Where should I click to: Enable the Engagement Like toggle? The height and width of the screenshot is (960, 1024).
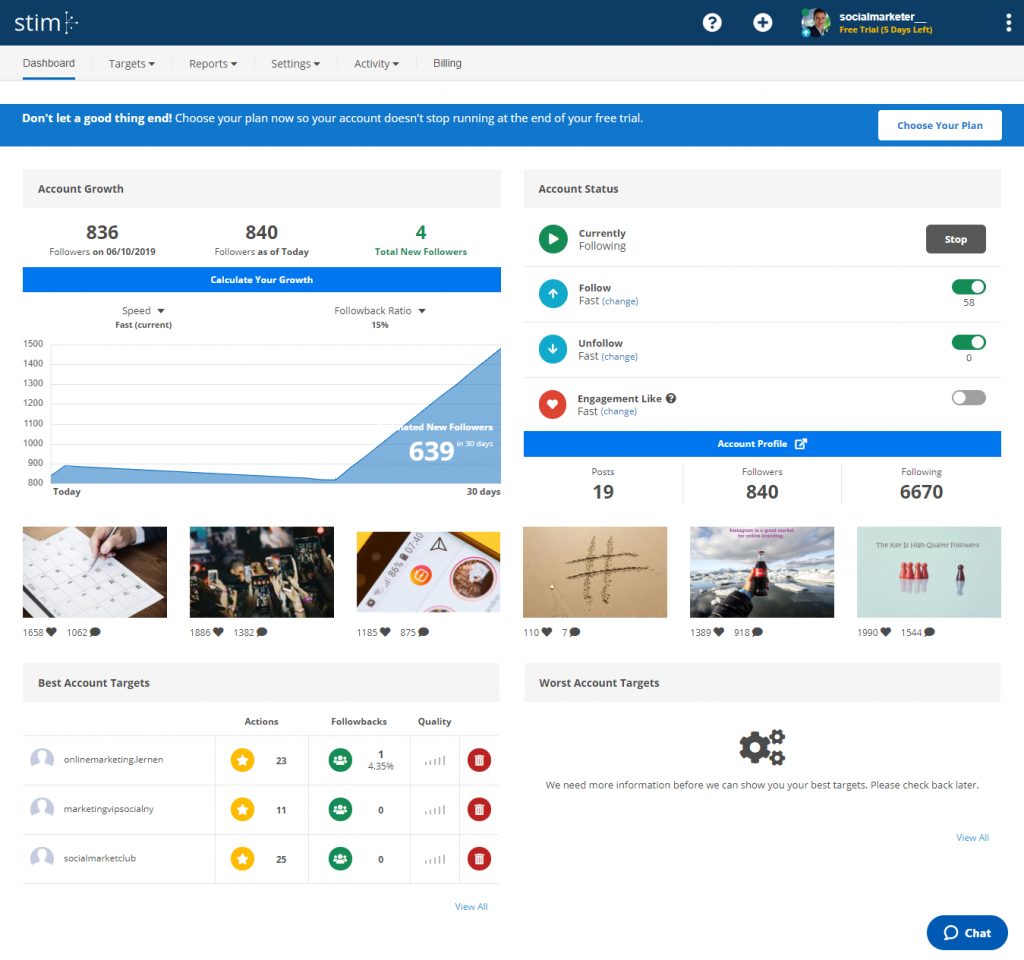(968, 397)
